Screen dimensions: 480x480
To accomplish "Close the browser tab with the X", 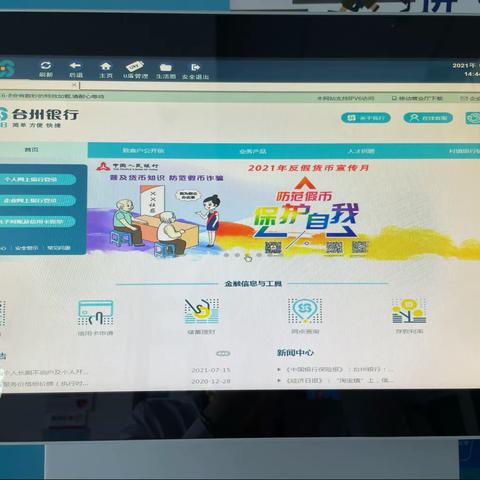I will click(x=74, y=85).
